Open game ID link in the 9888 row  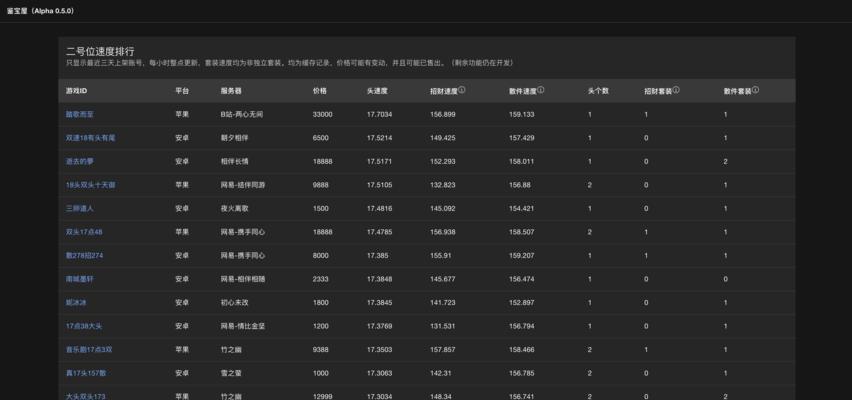coord(90,185)
